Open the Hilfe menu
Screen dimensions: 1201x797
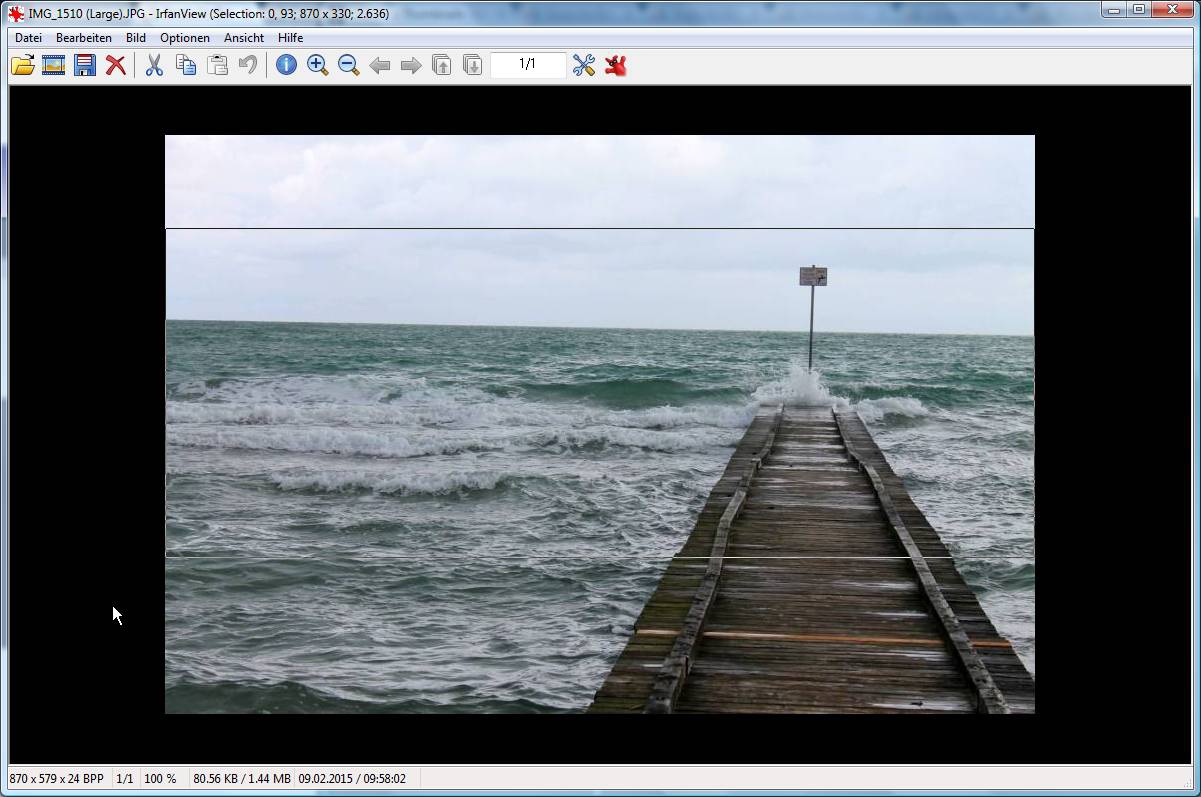click(x=290, y=38)
